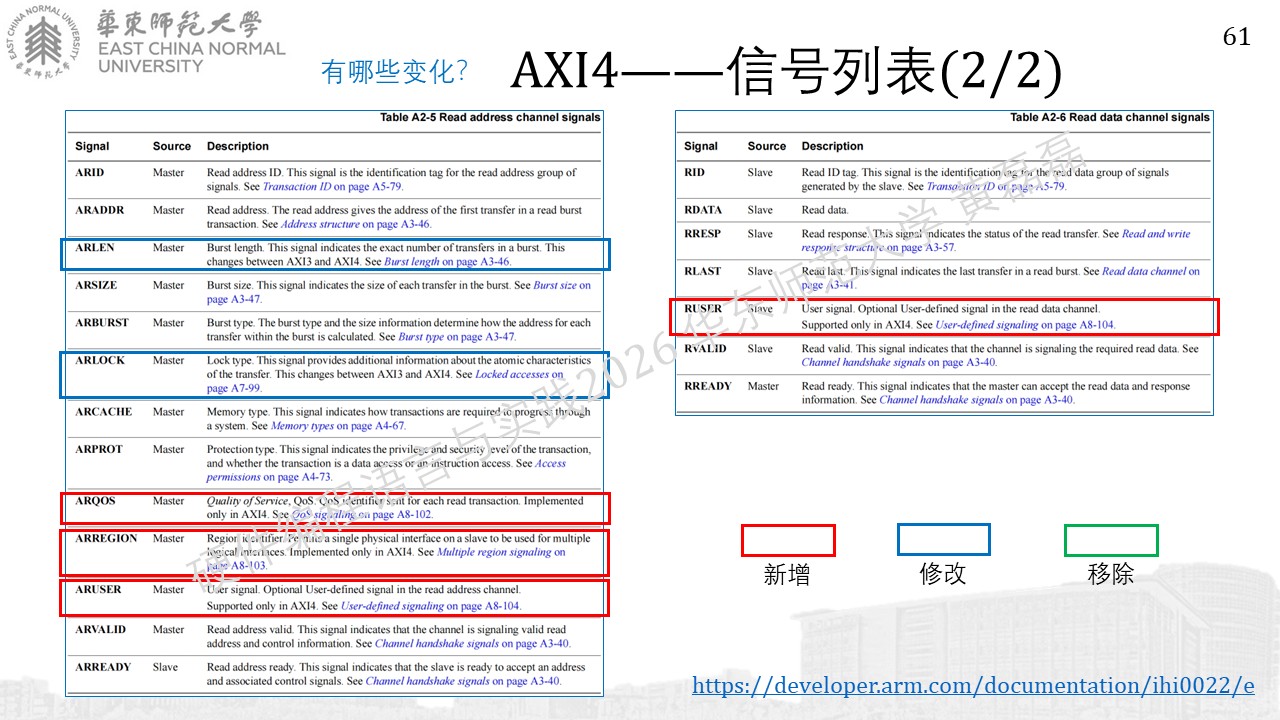
Task: Open the Burst type on page A3-47 link
Action: 457,337
